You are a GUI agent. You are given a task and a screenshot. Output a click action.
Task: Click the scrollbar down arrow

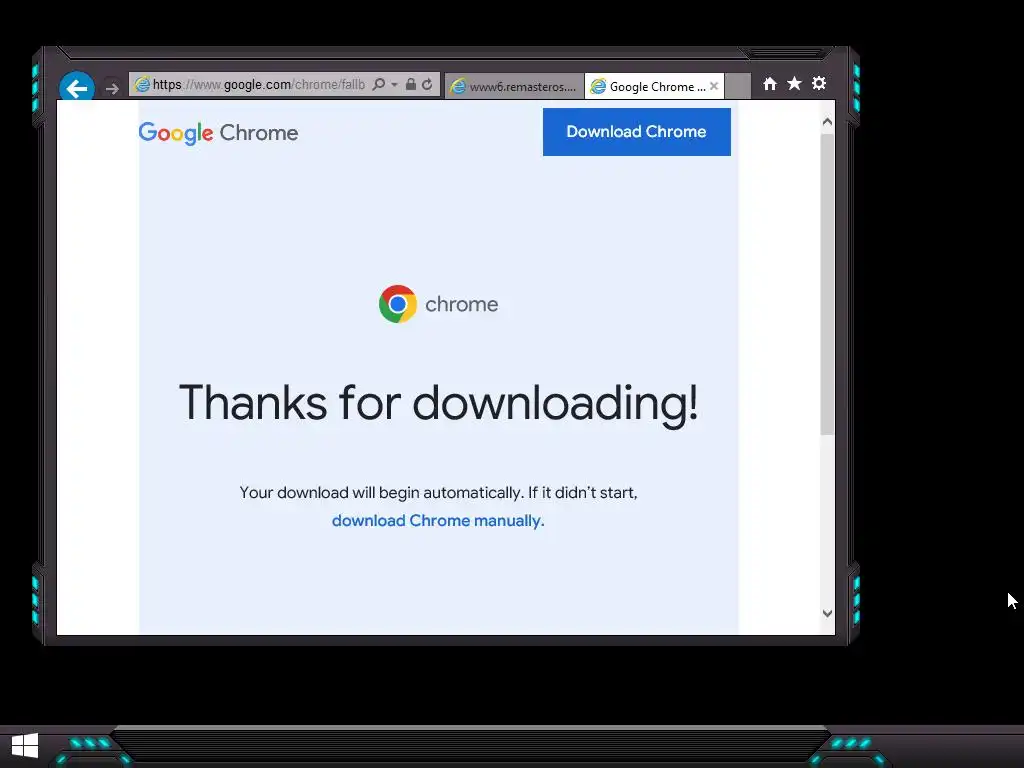[x=827, y=613]
